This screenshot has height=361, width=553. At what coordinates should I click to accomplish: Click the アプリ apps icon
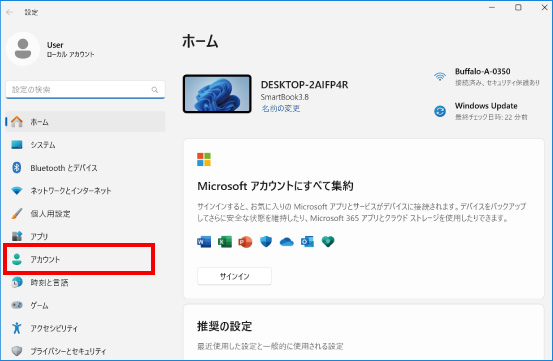coord(17,236)
